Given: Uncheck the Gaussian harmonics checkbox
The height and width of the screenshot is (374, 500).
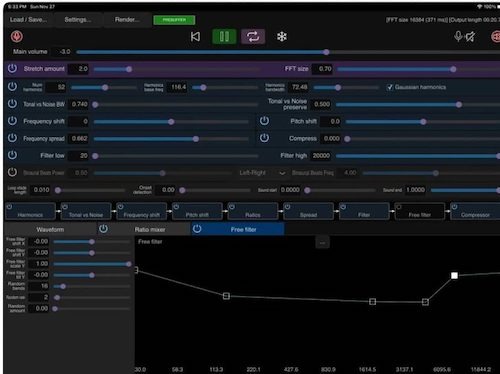Looking at the screenshot, I should (x=389, y=87).
